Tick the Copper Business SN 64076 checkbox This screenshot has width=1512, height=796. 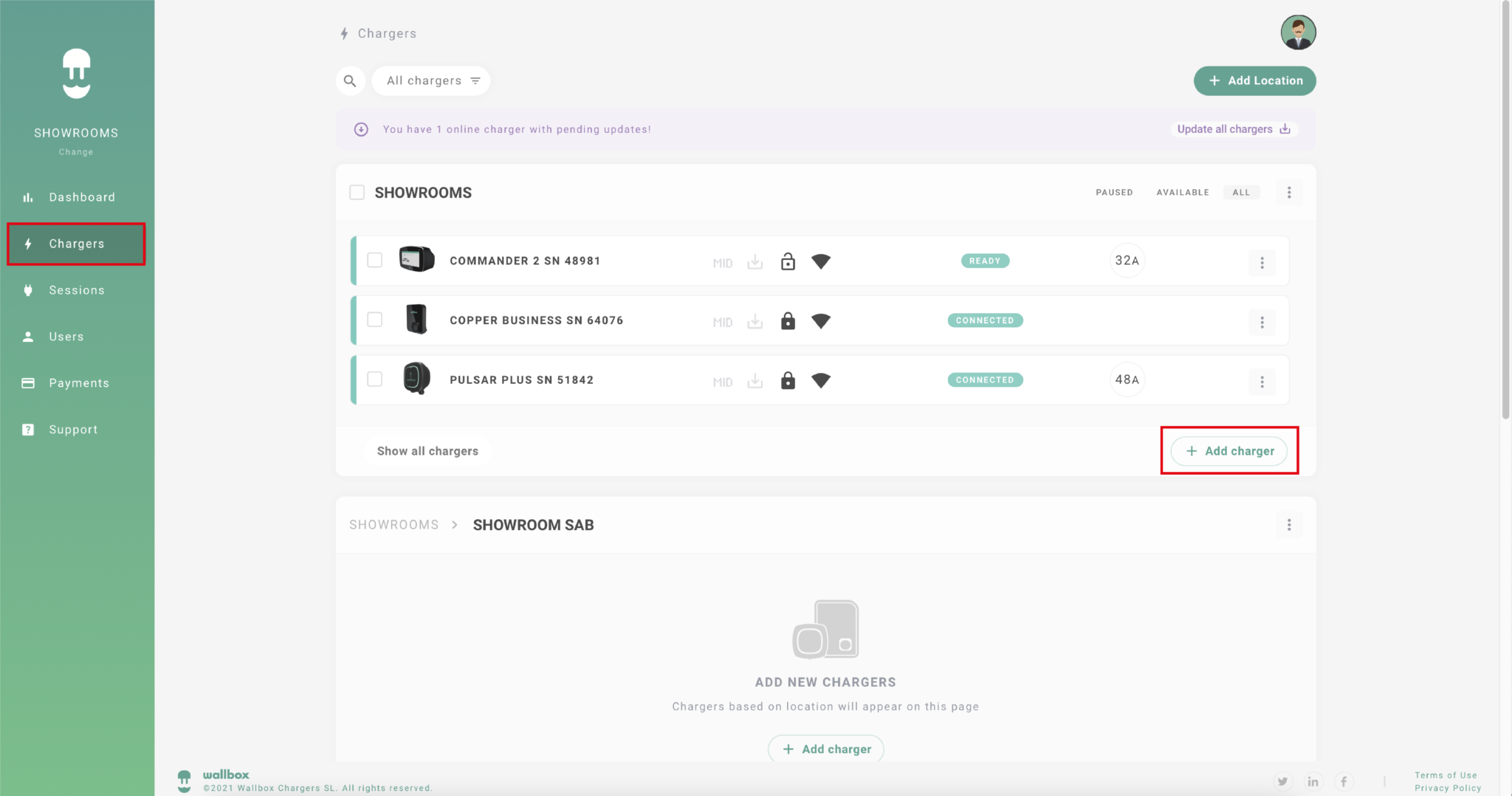(375, 320)
